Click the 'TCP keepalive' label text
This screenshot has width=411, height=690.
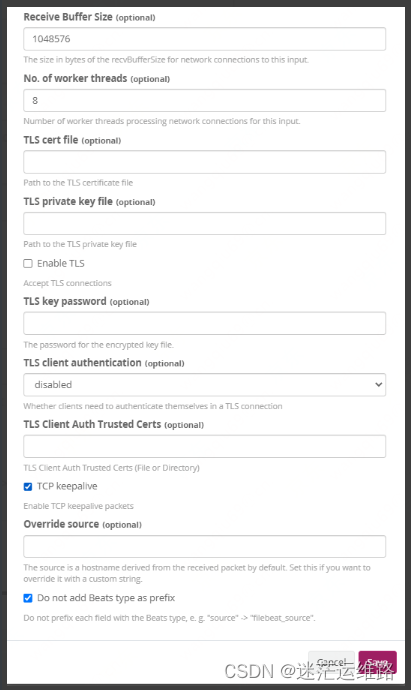pos(67,486)
